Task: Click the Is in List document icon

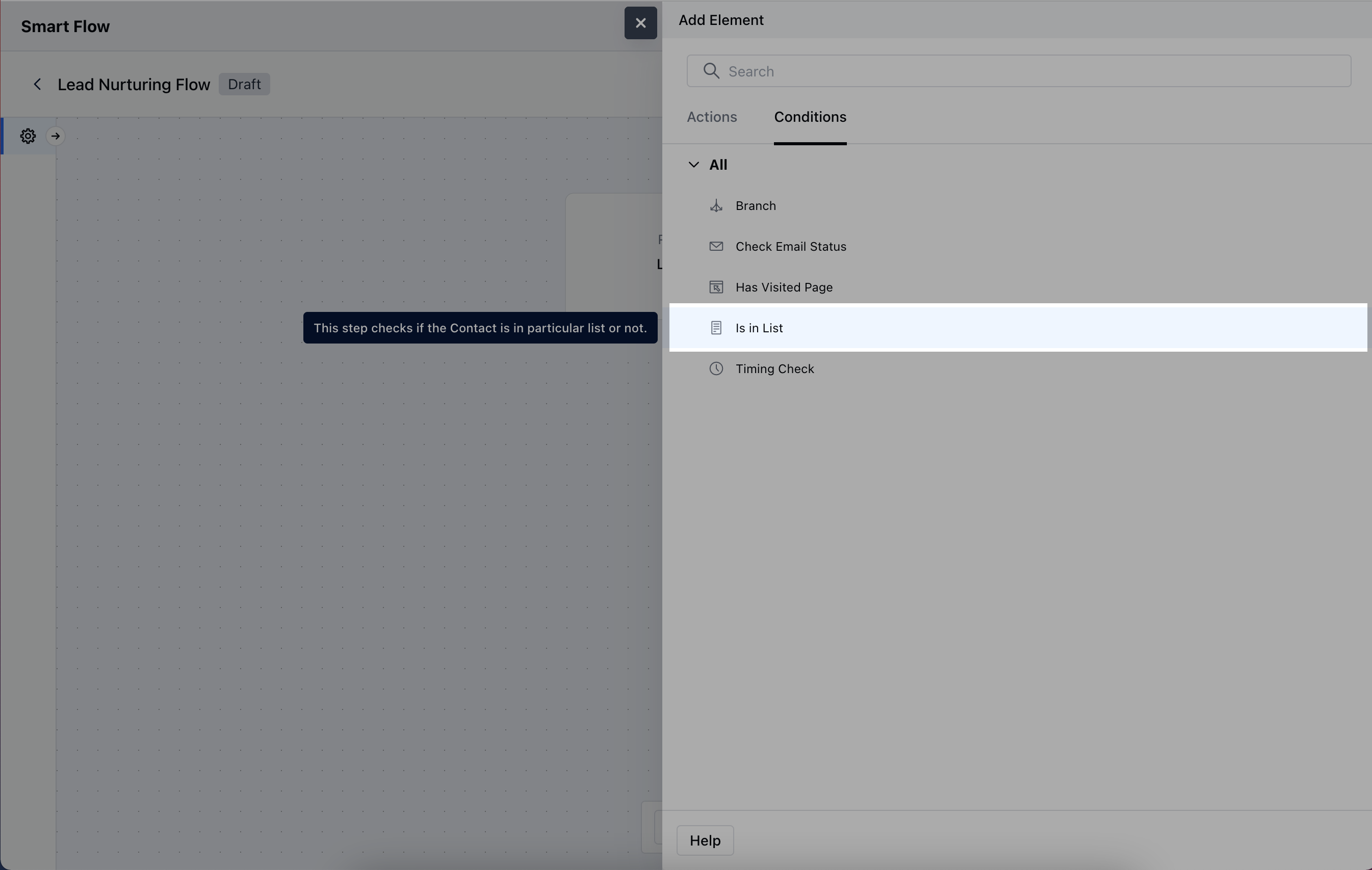Action: (x=716, y=328)
